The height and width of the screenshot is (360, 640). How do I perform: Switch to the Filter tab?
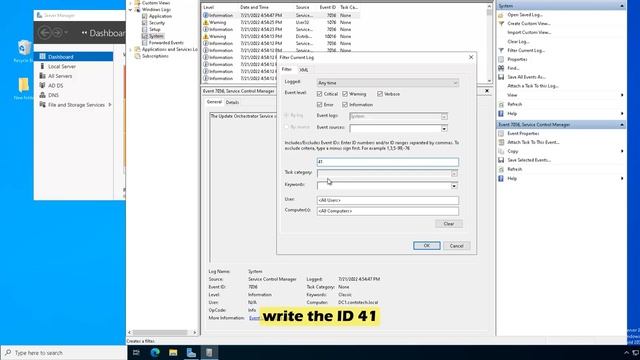point(287,70)
